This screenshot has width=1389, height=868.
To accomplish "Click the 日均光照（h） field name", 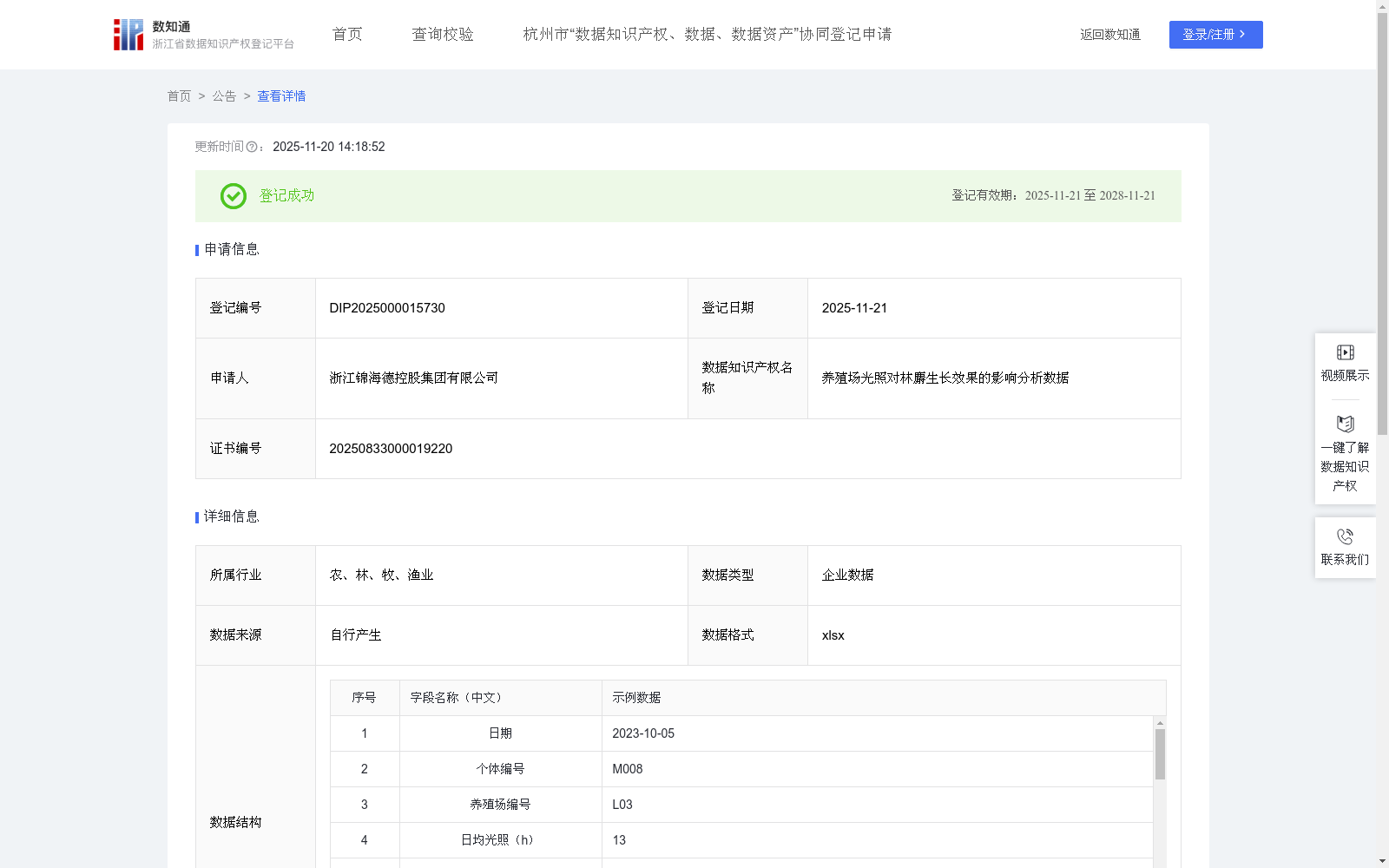I will 500,840.
